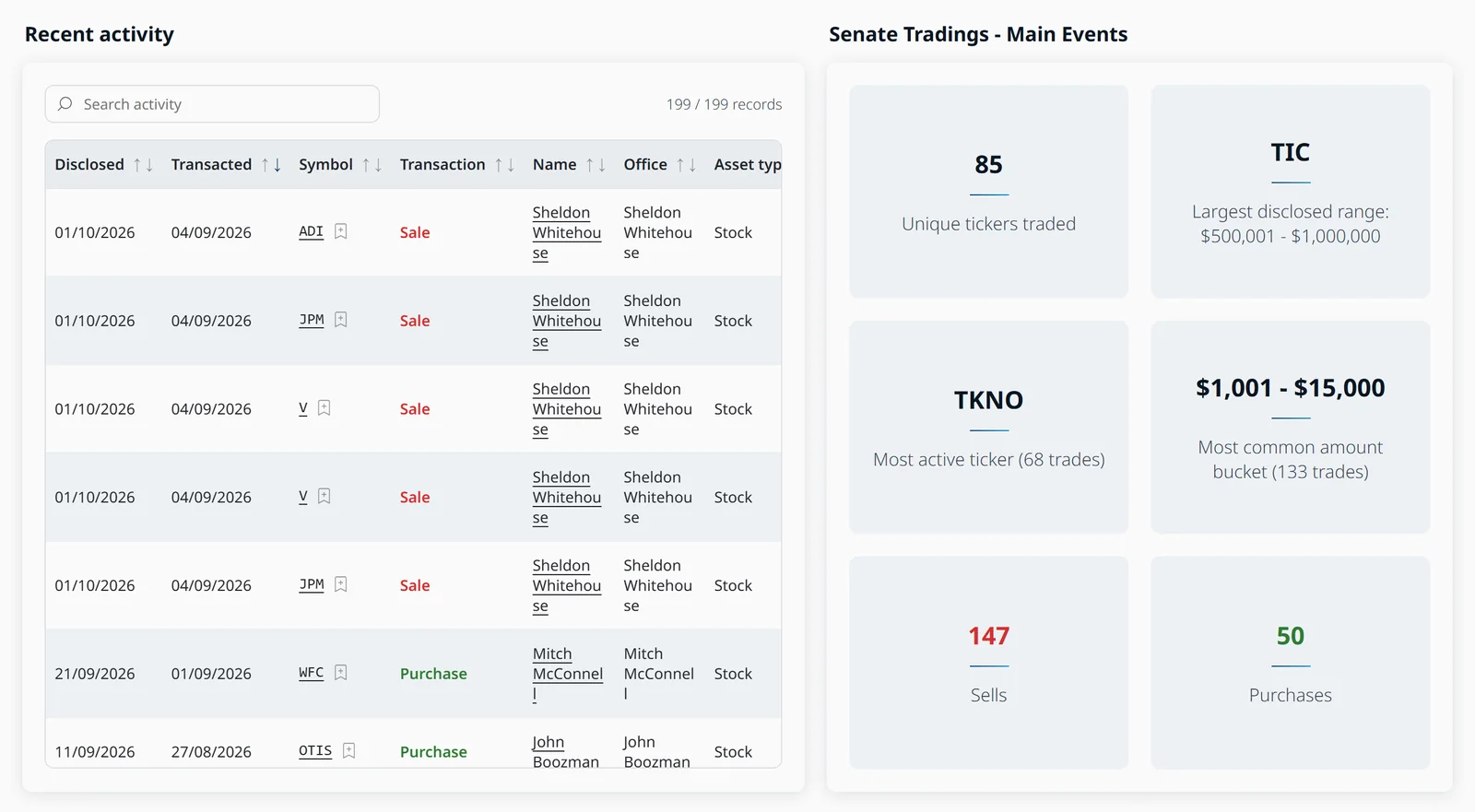Select the 'Senate Tradings - Main Events' heading
Image resolution: width=1475 pixels, height=812 pixels.
[978, 34]
